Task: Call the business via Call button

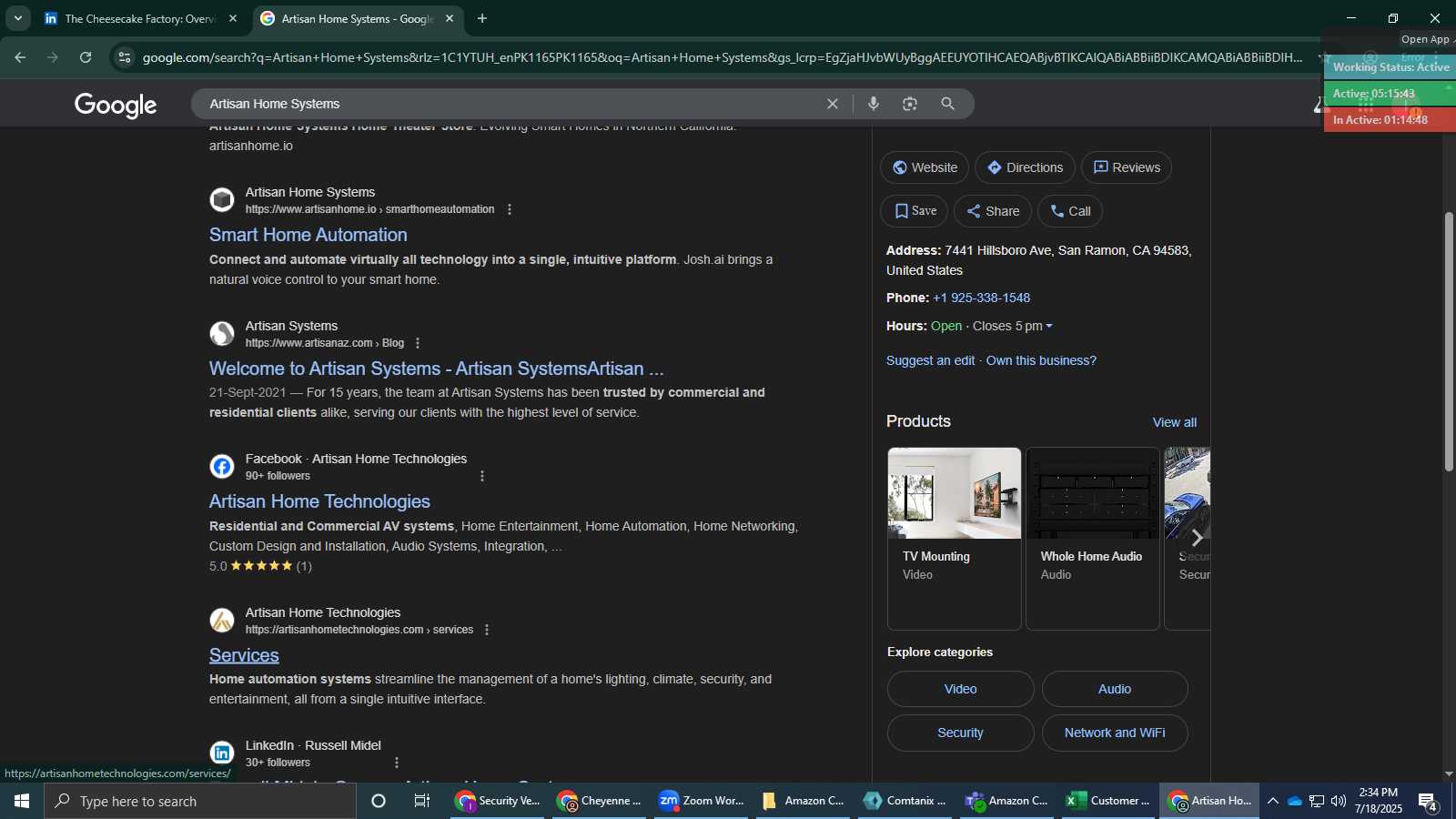Action: click(x=1070, y=211)
